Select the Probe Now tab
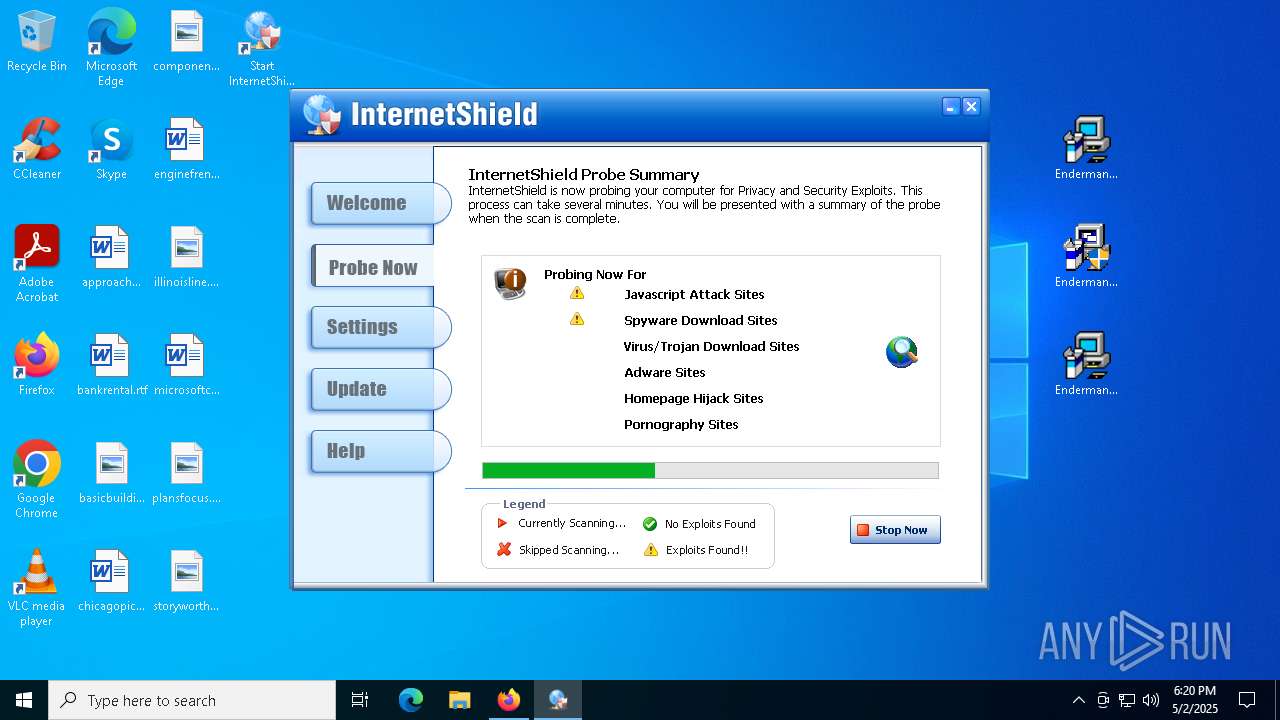Viewport: 1280px width, 720px height. [372, 267]
